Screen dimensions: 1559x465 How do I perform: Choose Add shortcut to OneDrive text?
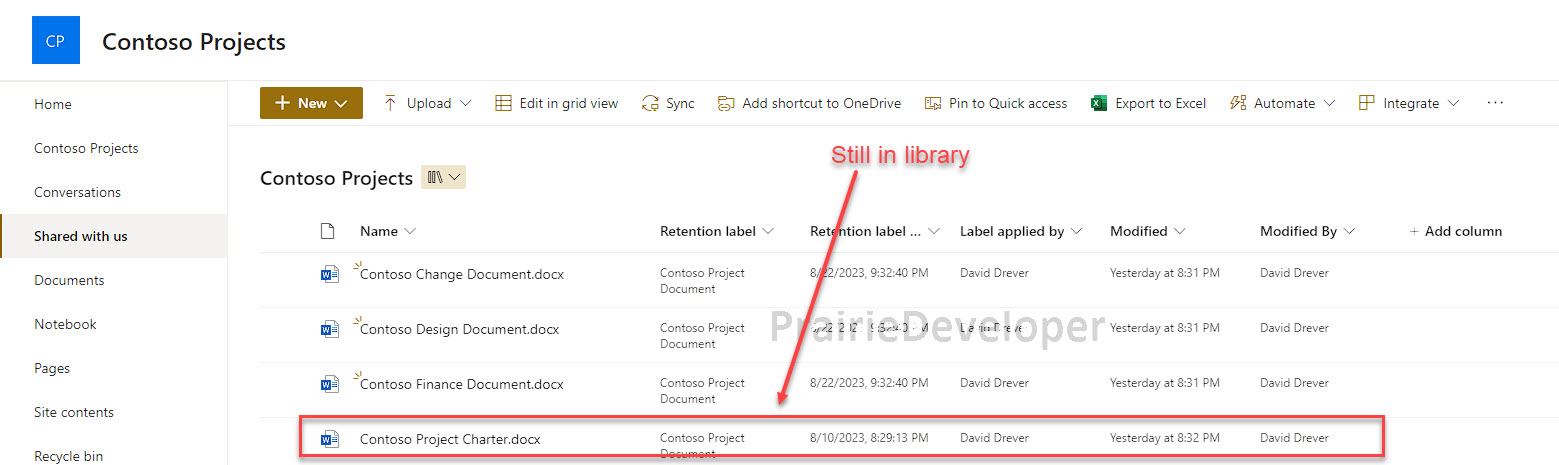(x=822, y=103)
